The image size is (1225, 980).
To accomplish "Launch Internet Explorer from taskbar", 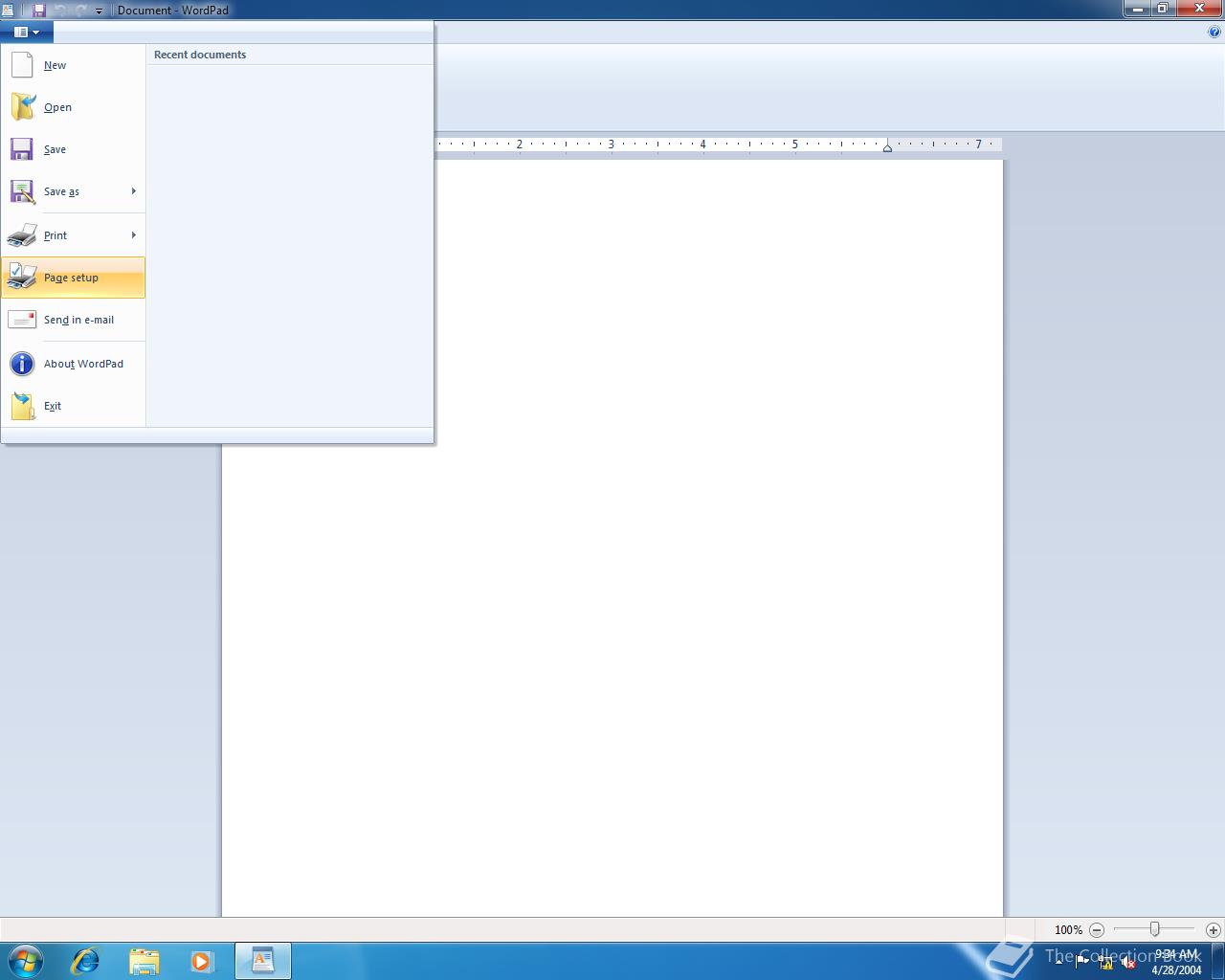I will tap(85, 961).
